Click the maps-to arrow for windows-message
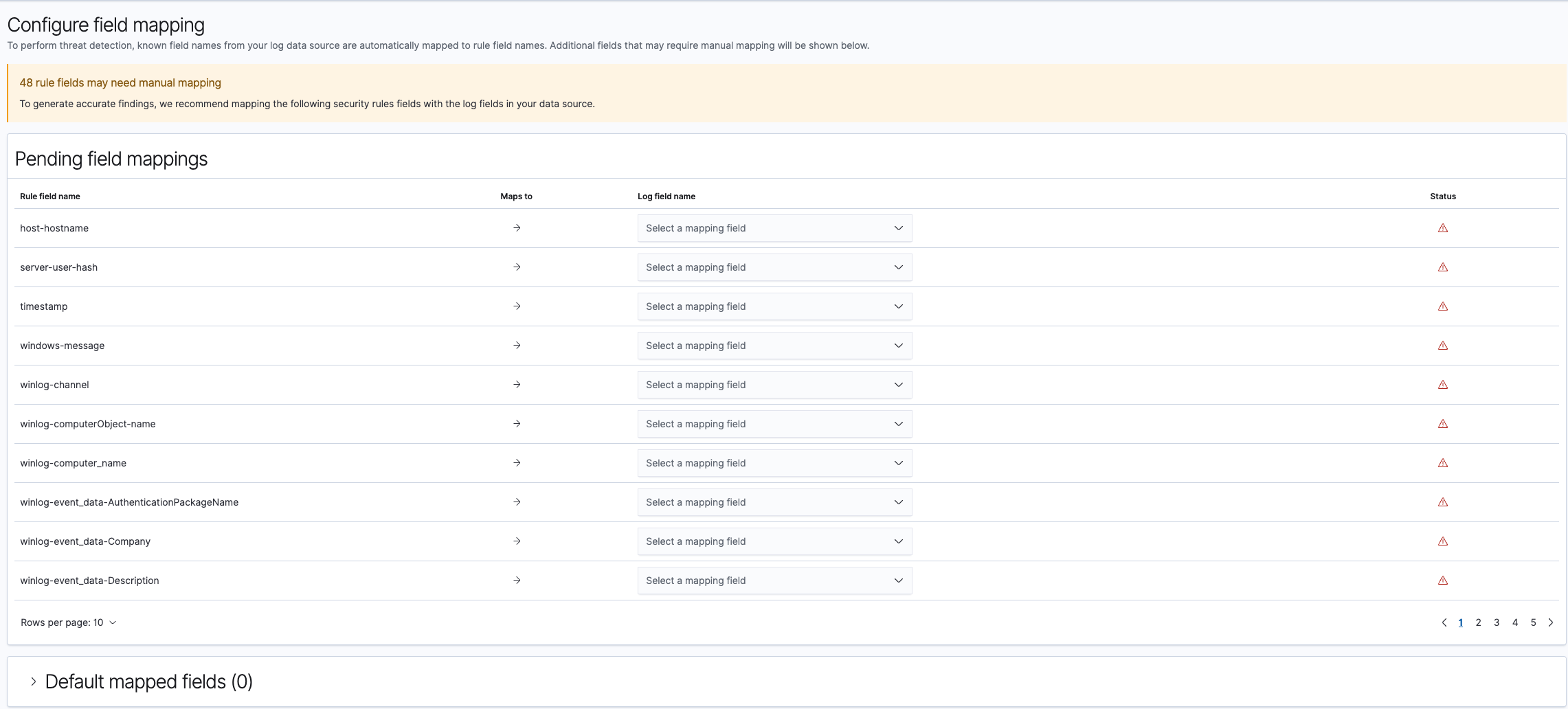This screenshot has height=709, width=1568. pyautogui.click(x=516, y=346)
